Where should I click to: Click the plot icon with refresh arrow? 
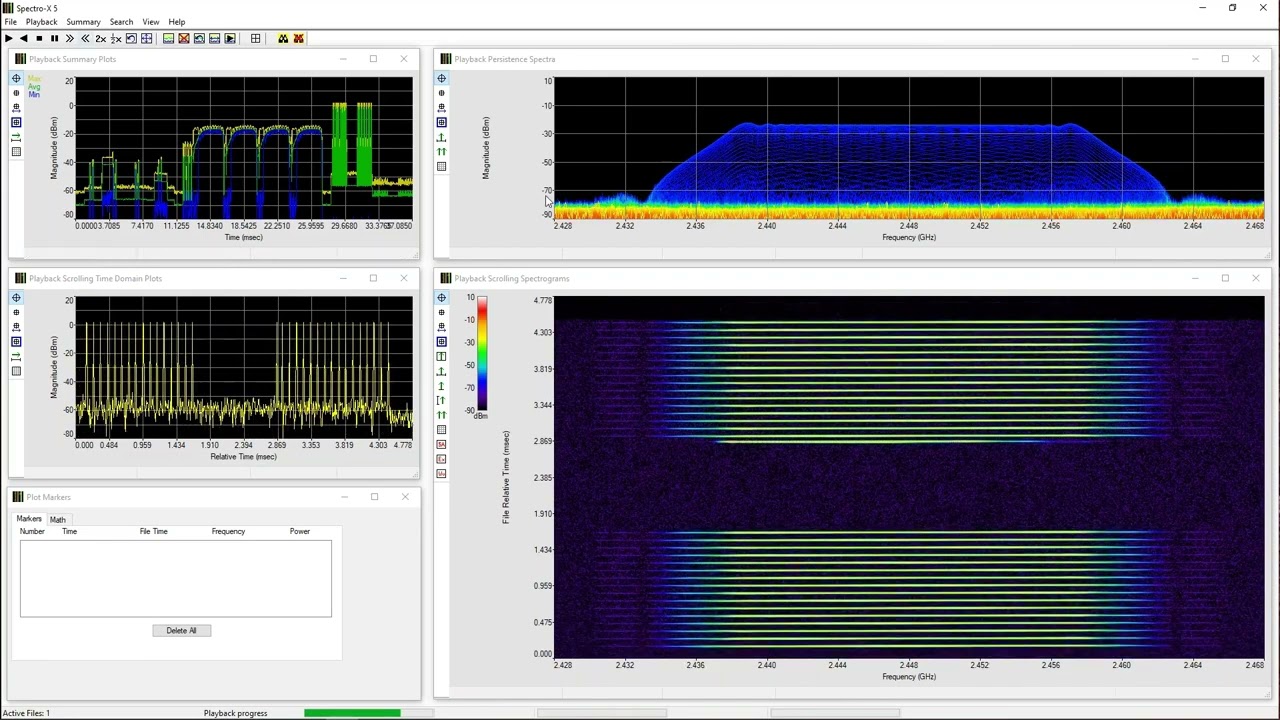click(199, 38)
